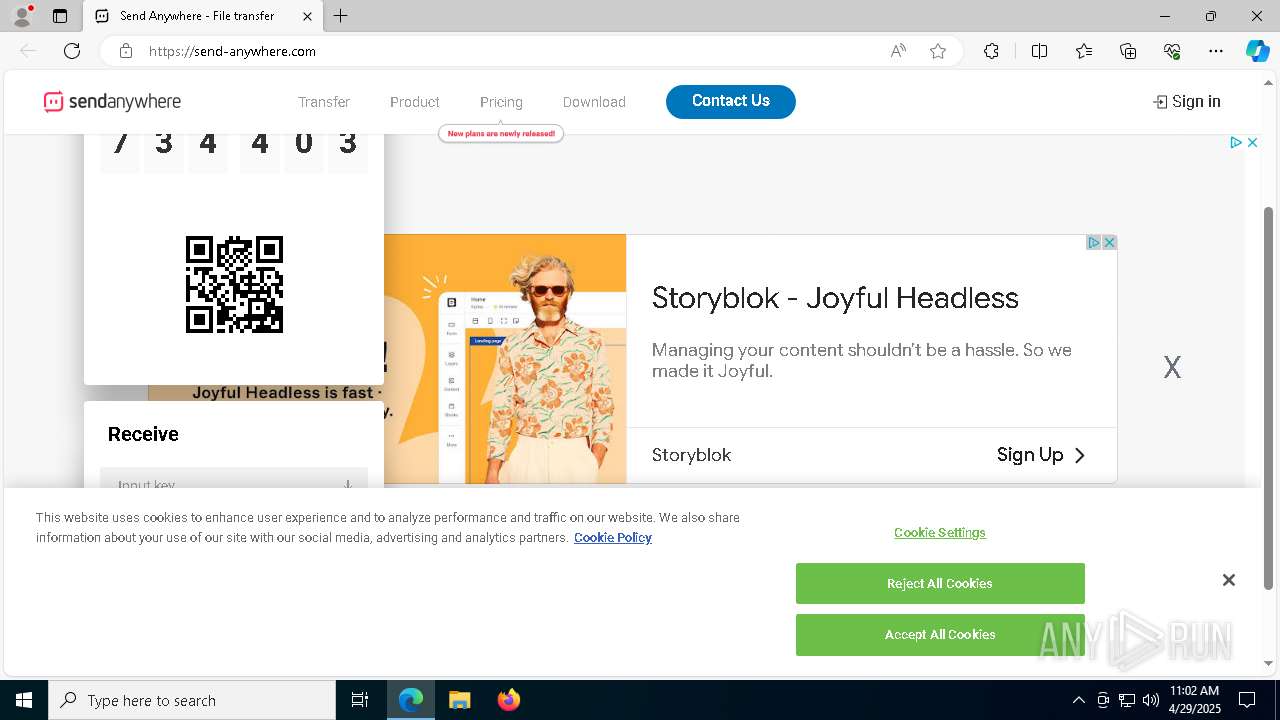The height and width of the screenshot is (720, 1280).
Task: Open the Transfer menu
Action: [324, 102]
